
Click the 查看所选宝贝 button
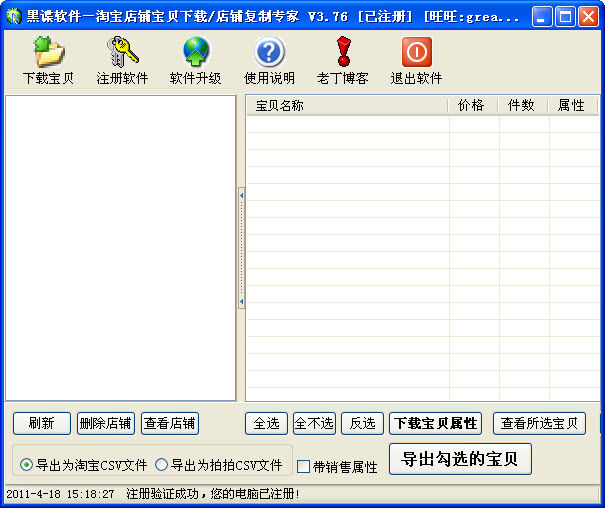coord(539,424)
